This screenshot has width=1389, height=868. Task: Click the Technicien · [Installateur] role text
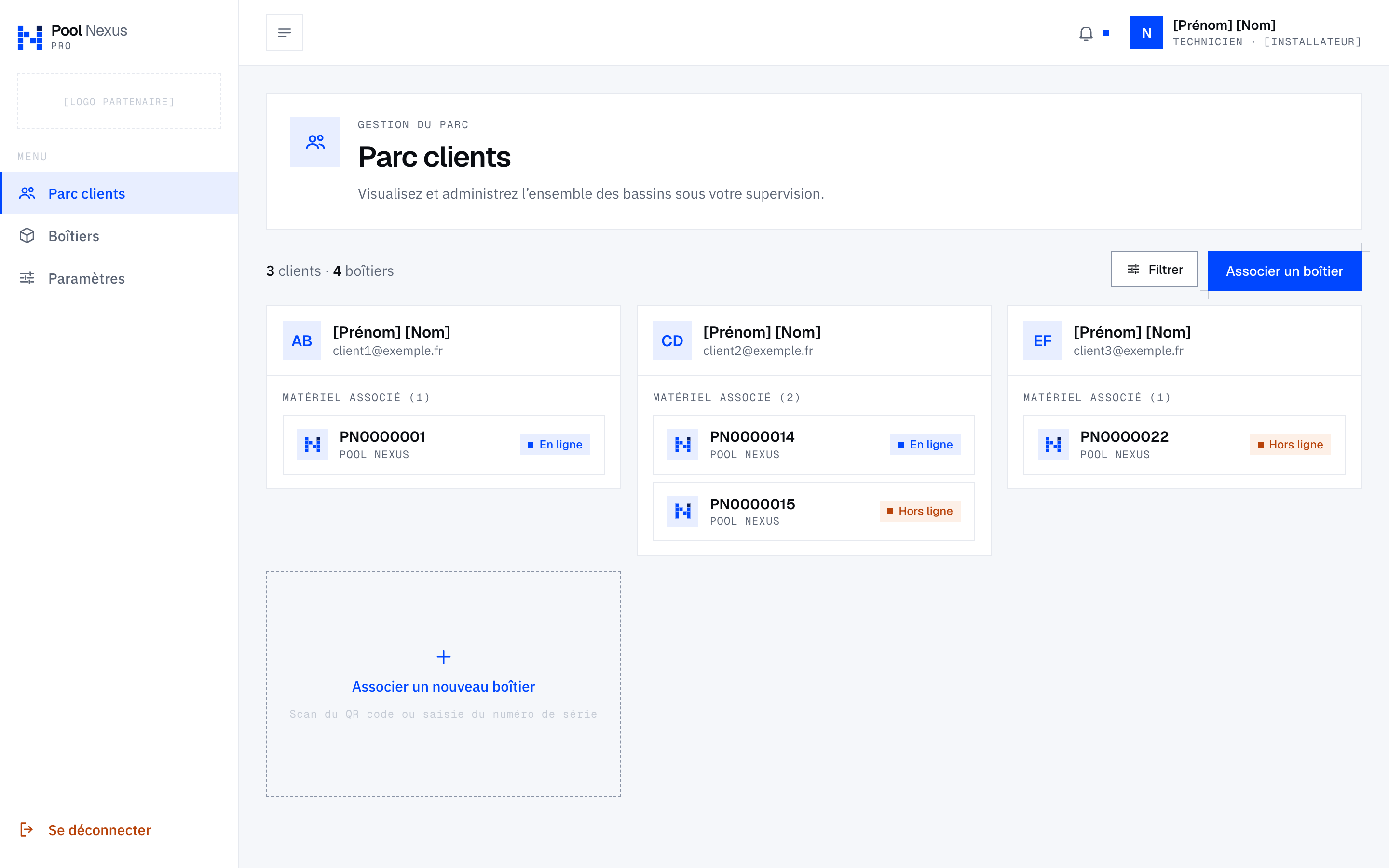[x=1267, y=42]
